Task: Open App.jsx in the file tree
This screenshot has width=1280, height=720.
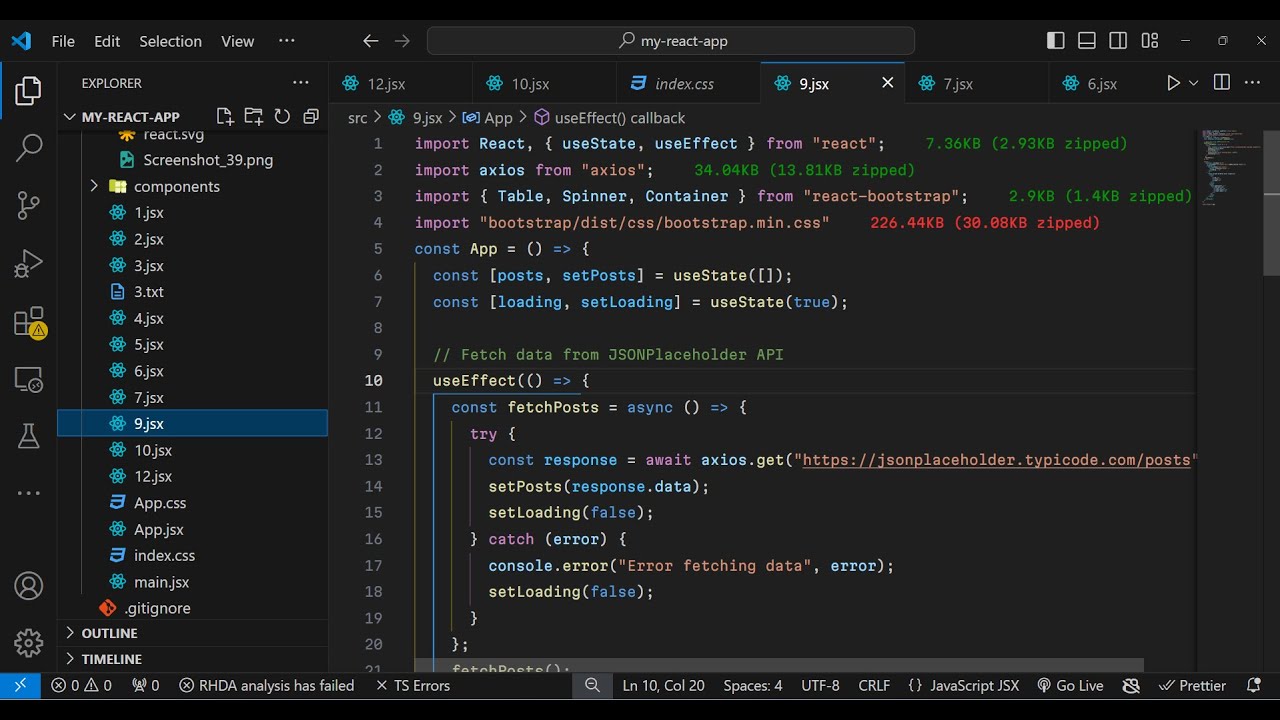Action: tap(192, 529)
